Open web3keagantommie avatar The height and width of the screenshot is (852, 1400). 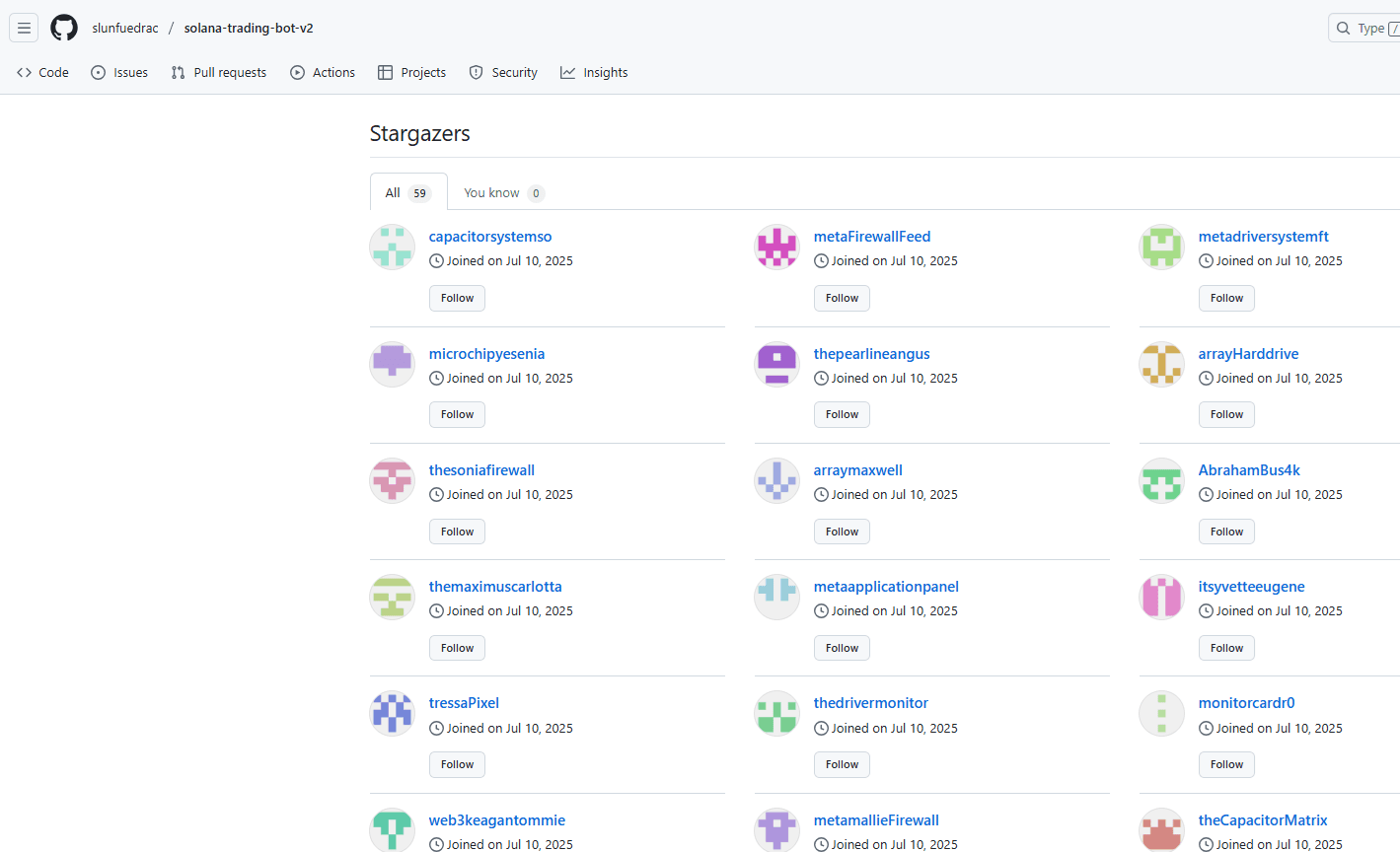pos(393,829)
